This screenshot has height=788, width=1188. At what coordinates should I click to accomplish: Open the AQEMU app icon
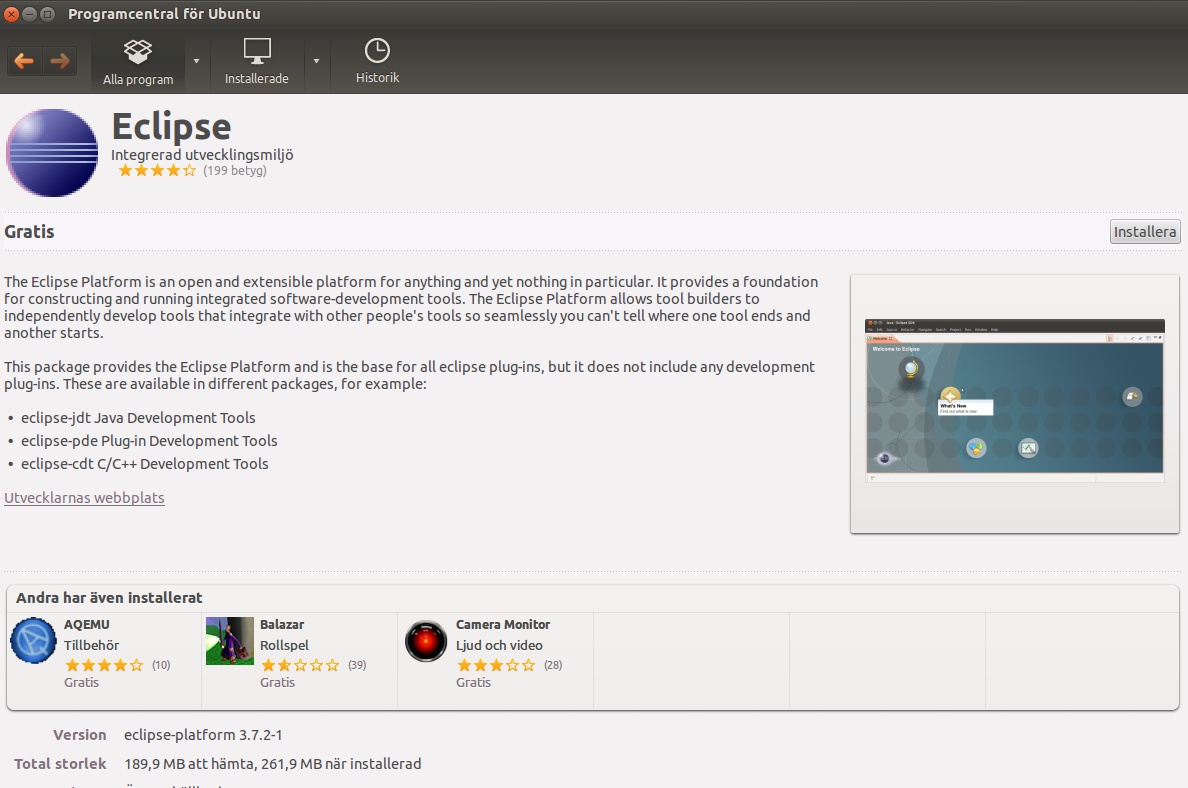click(33, 641)
